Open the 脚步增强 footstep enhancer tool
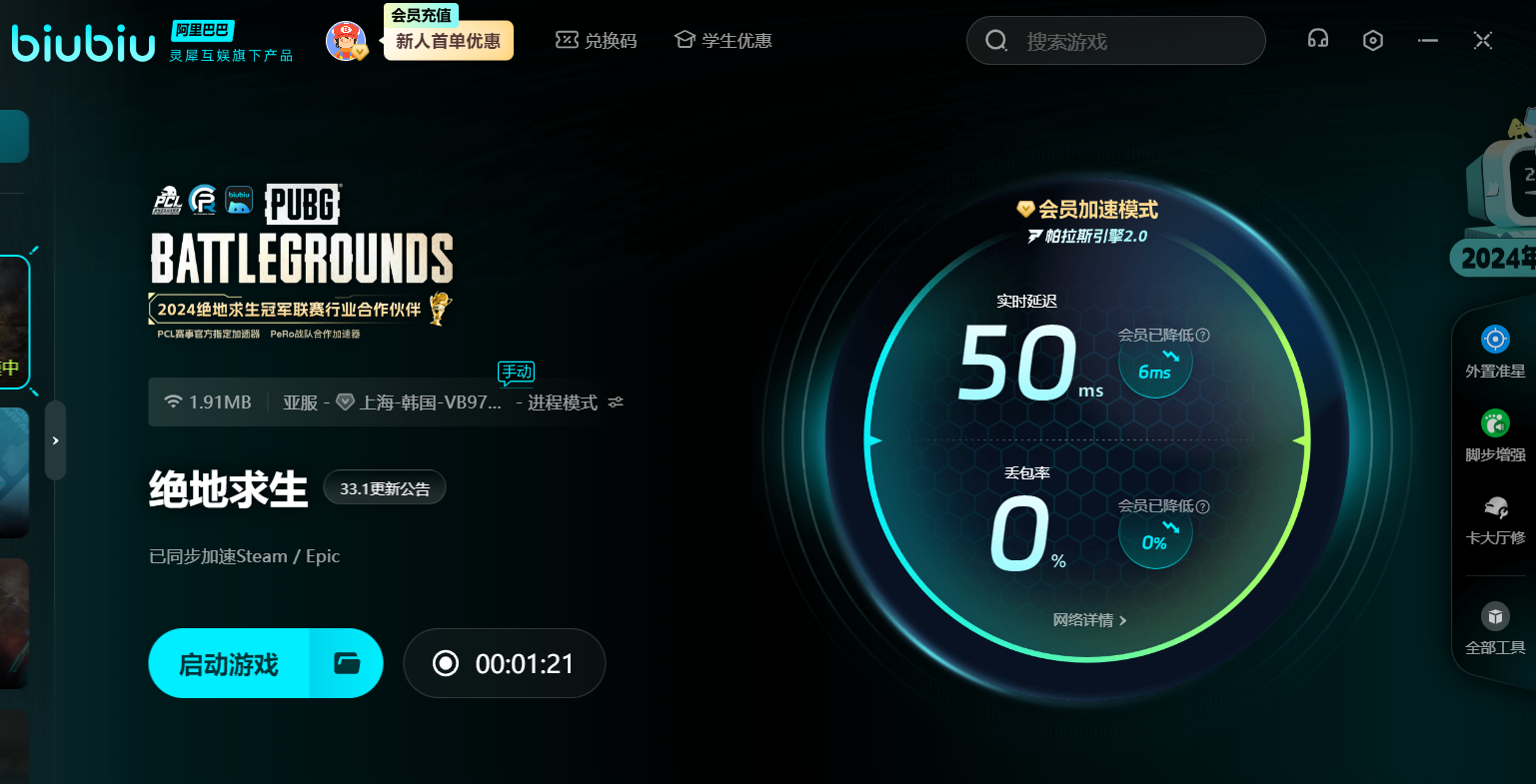Screen dimensions: 1536x784 (x=1495, y=435)
